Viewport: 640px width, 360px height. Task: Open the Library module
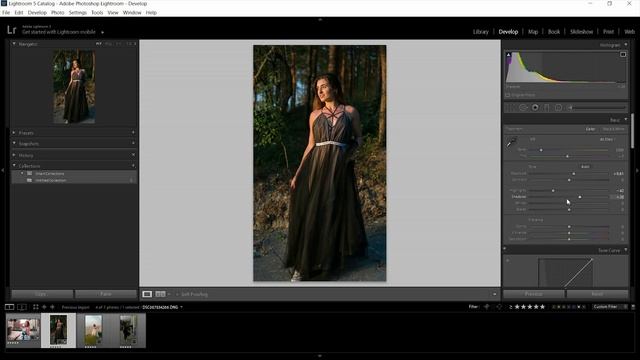pyautogui.click(x=480, y=32)
